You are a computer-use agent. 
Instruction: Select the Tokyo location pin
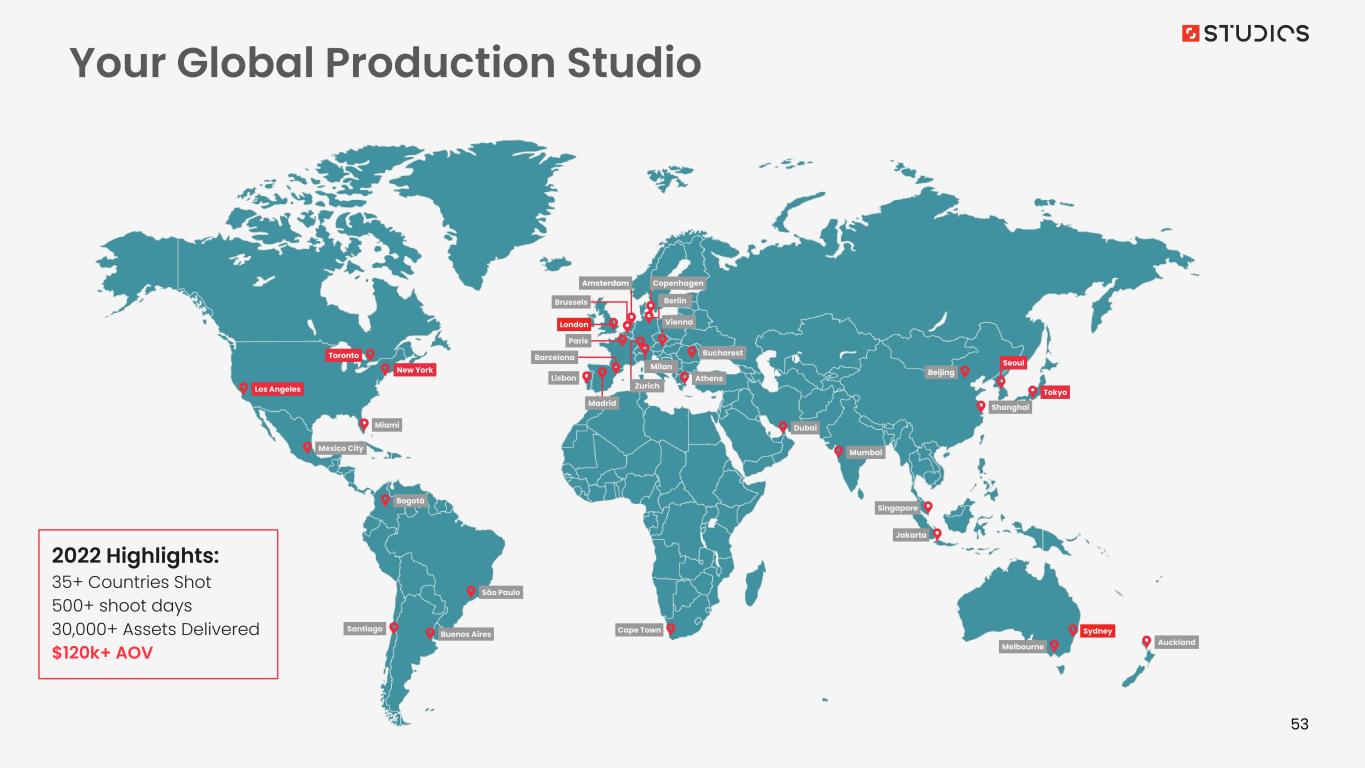(x=1033, y=392)
